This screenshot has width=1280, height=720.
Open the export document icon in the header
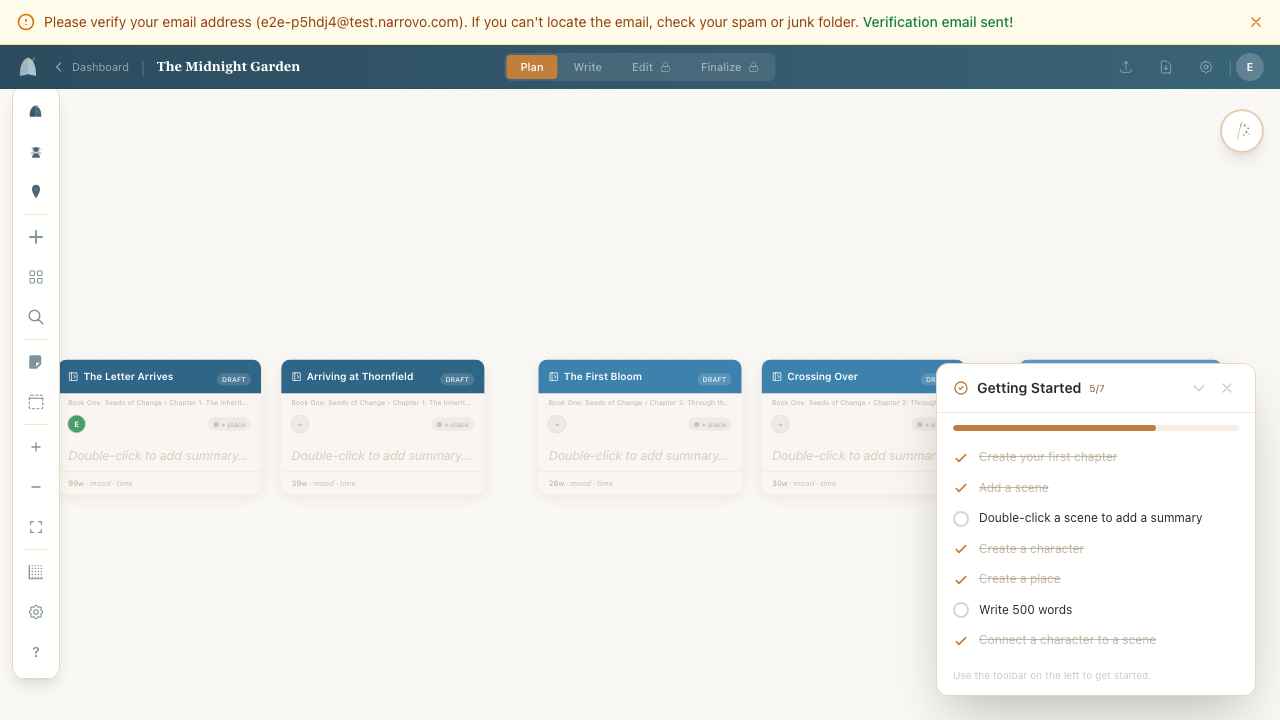[1165, 66]
